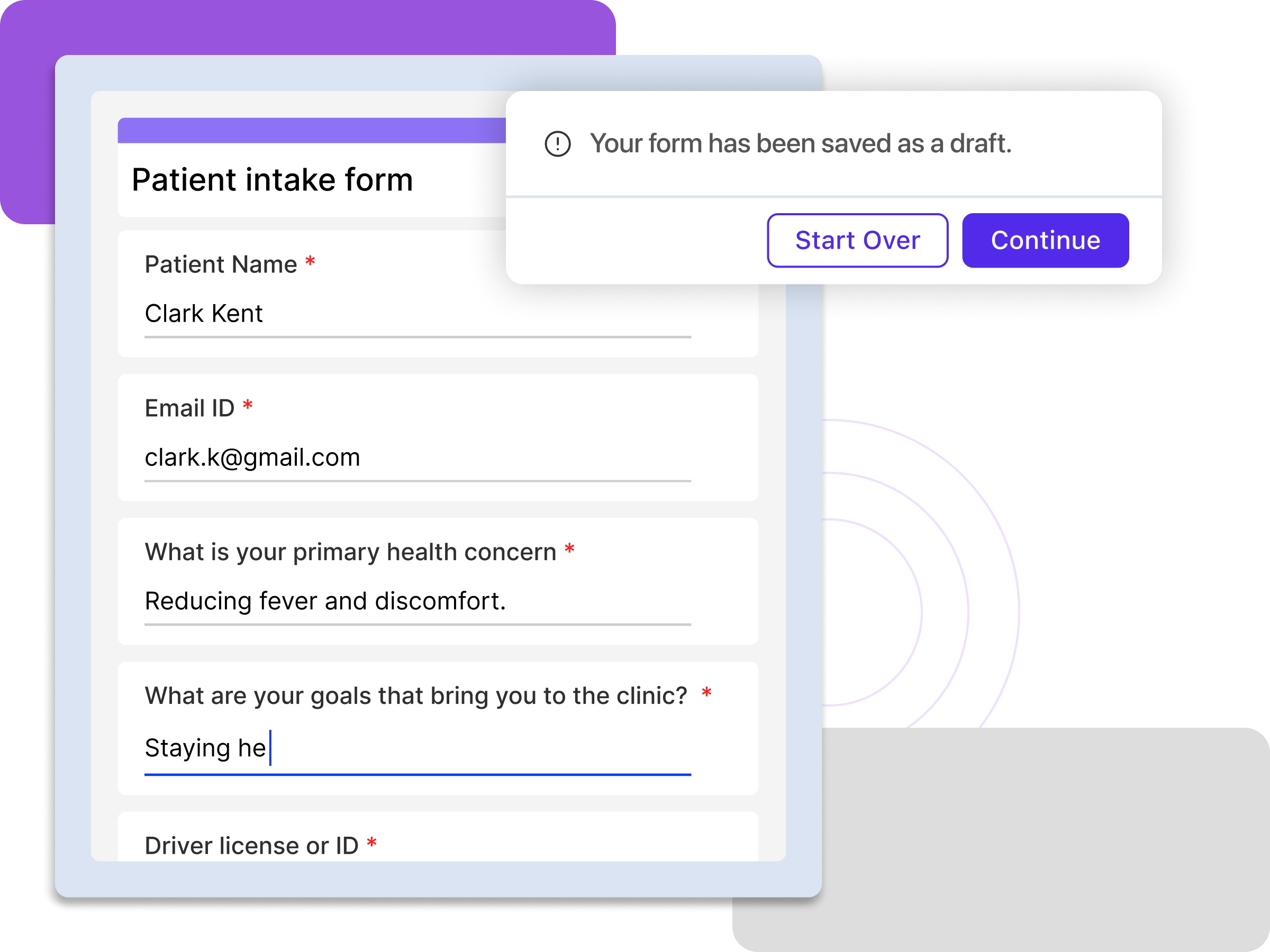Screen dimensions: 1270x952
Task: Click the Continue button
Action: coord(1045,241)
